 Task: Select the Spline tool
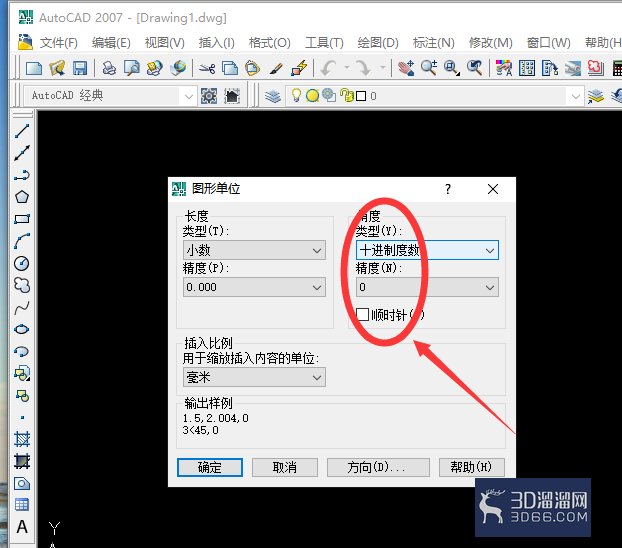coord(22,307)
